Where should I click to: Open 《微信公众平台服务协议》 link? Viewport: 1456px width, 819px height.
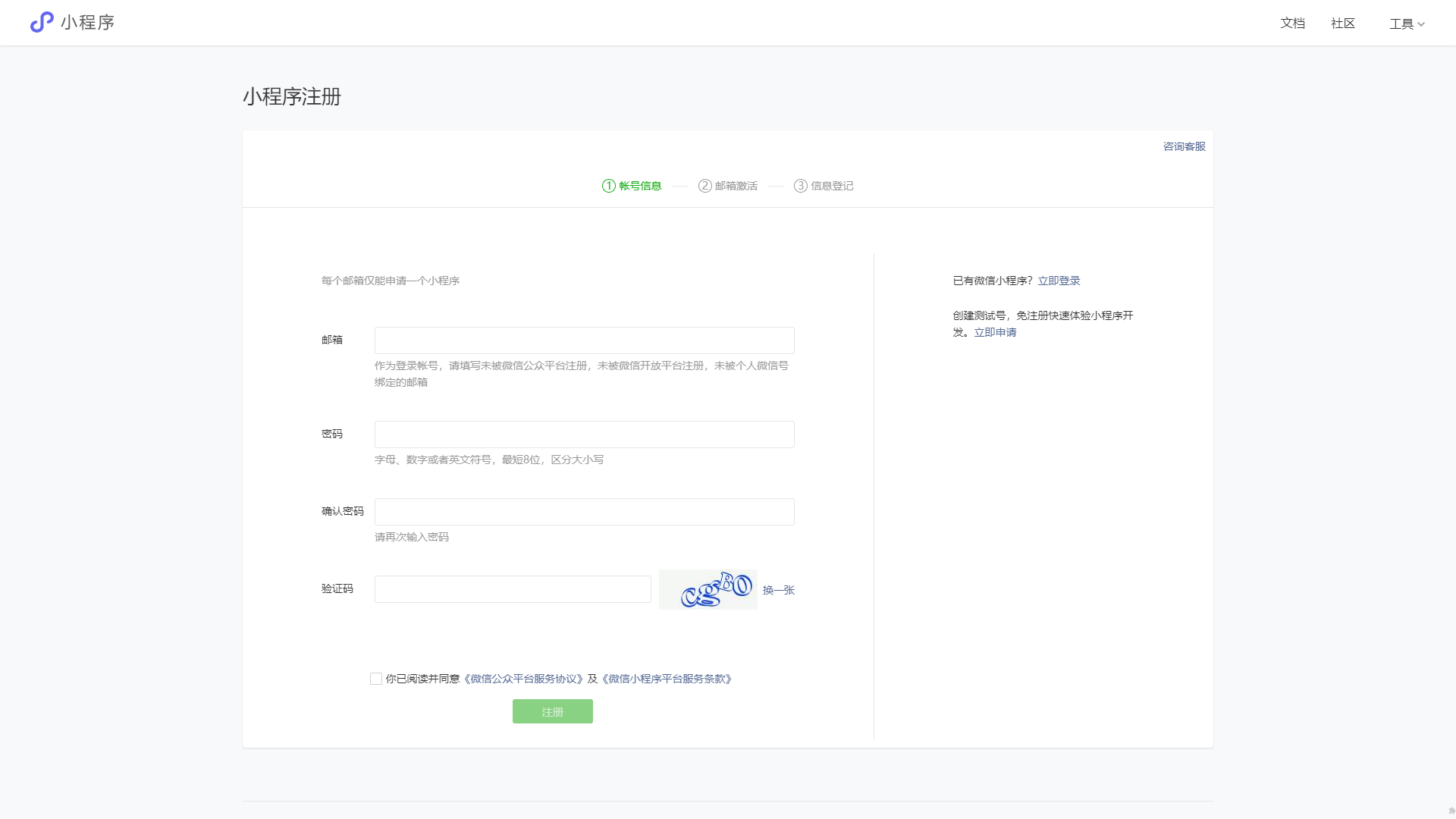pyautogui.click(x=523, y=679)
